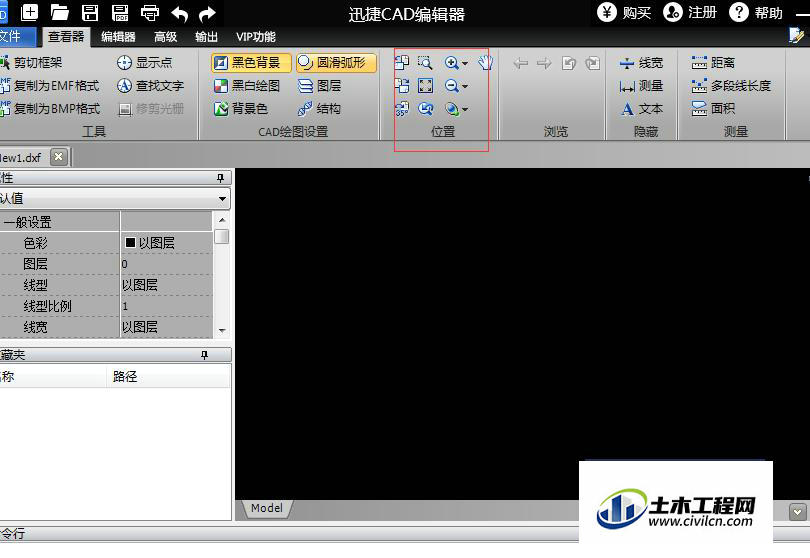Save the drawing with the floppy icon

[x=90, y=12]
